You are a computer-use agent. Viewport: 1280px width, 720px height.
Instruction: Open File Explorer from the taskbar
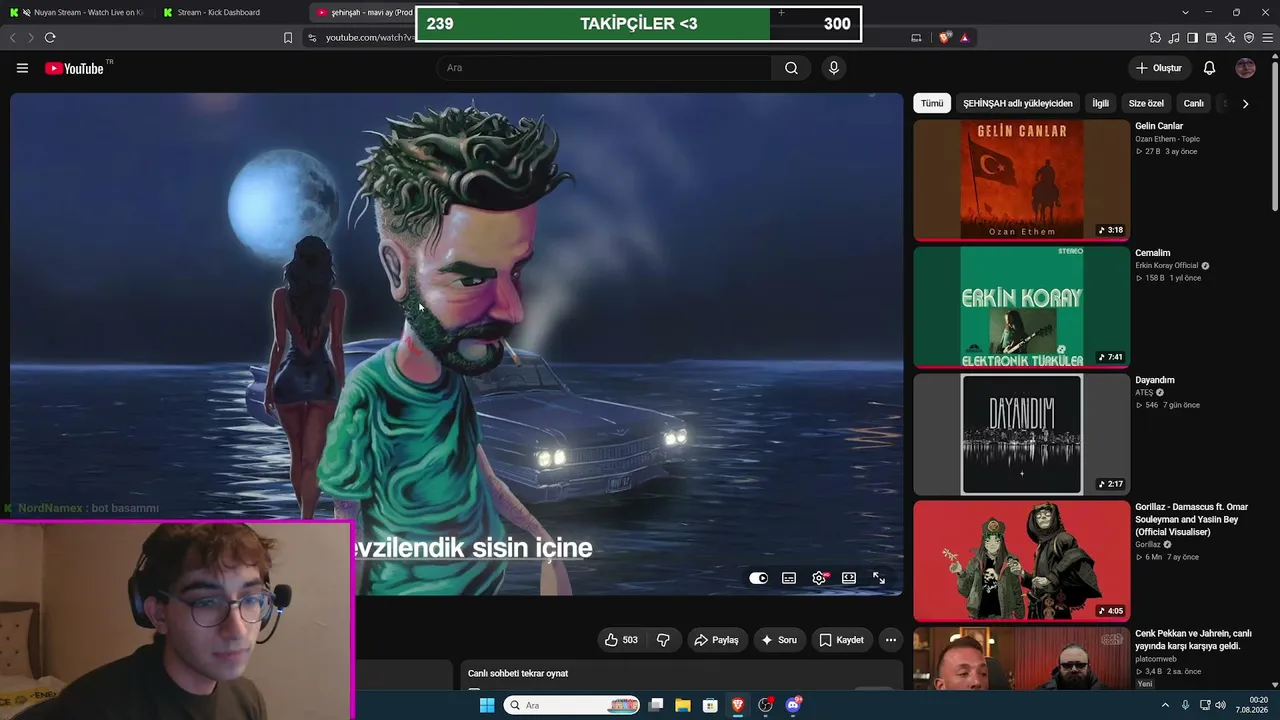coord(683,705)
